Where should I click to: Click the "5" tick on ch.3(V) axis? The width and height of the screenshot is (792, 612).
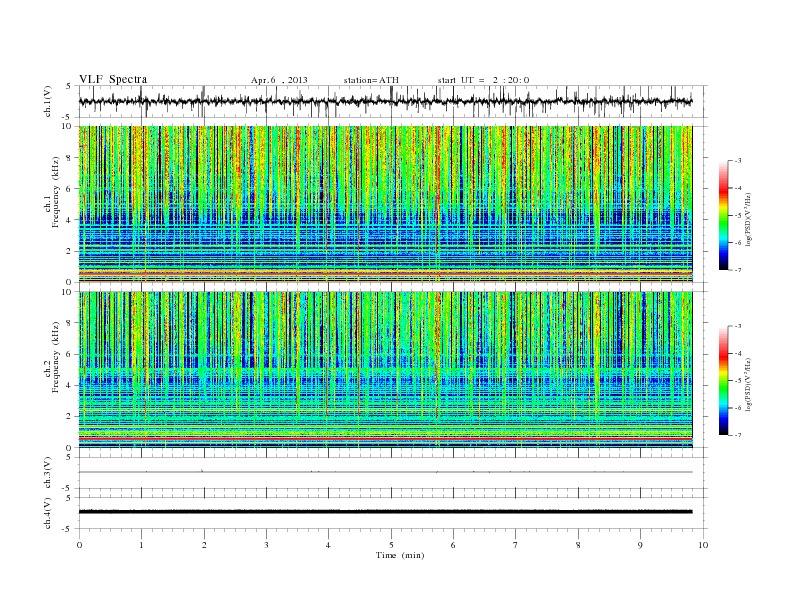pos(69,457)
